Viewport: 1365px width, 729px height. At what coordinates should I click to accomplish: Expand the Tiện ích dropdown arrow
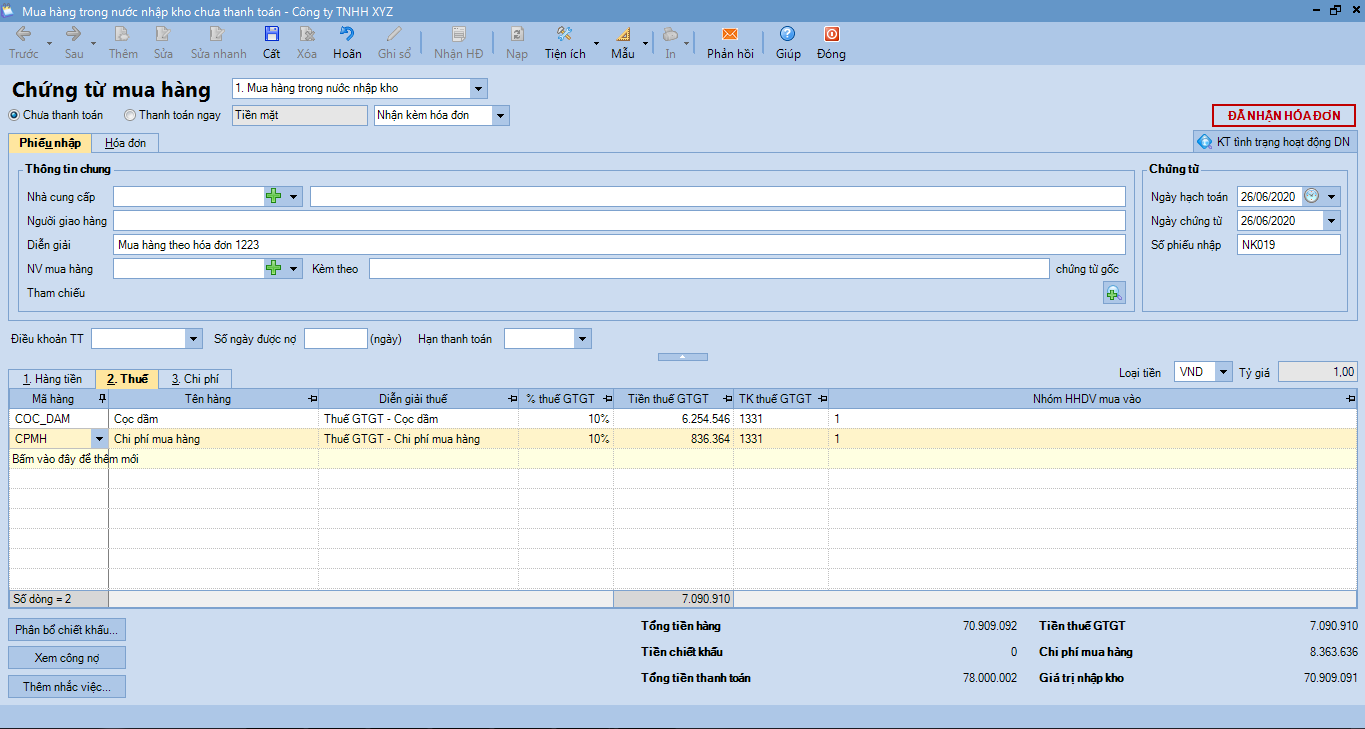click(x=597, y=43)
